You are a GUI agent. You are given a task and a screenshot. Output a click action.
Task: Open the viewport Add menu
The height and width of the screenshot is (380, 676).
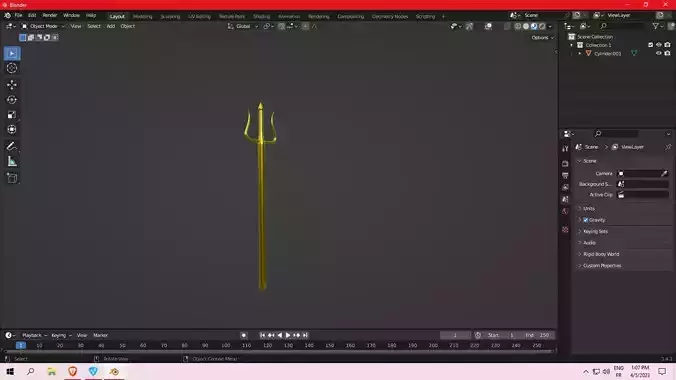(110, 26)
